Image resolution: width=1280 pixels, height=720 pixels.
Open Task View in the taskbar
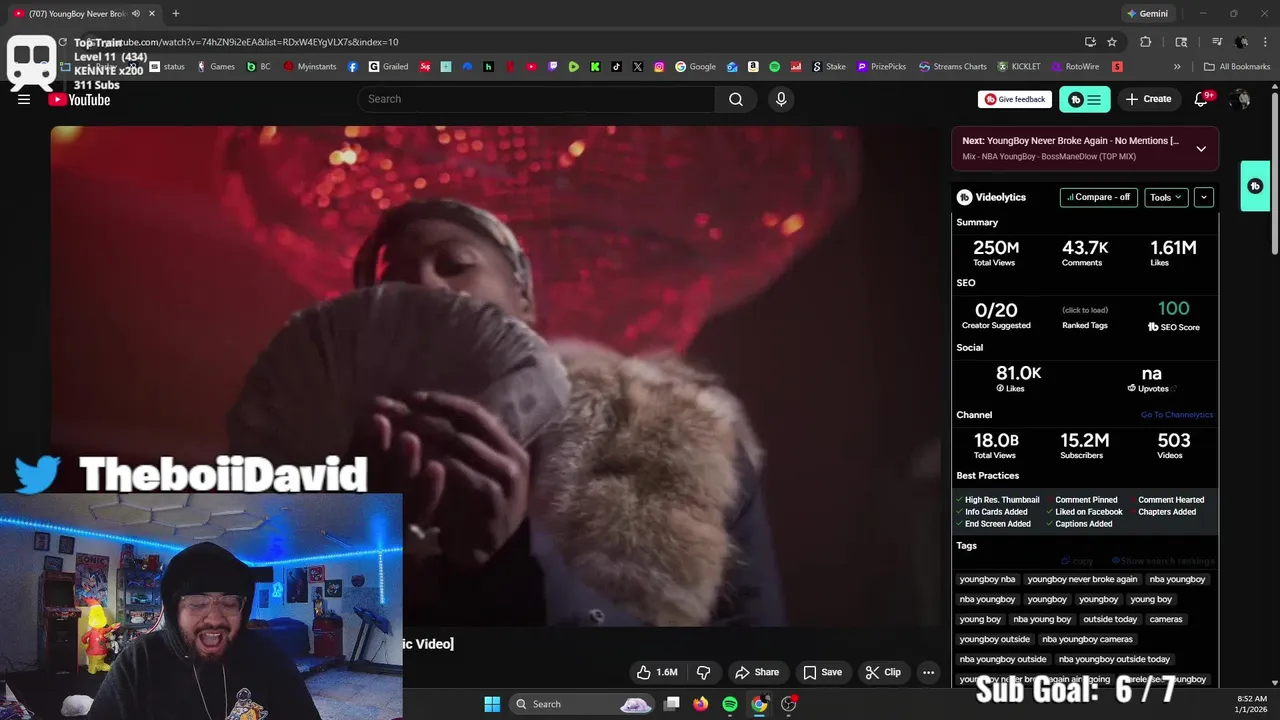pos(672,704)
